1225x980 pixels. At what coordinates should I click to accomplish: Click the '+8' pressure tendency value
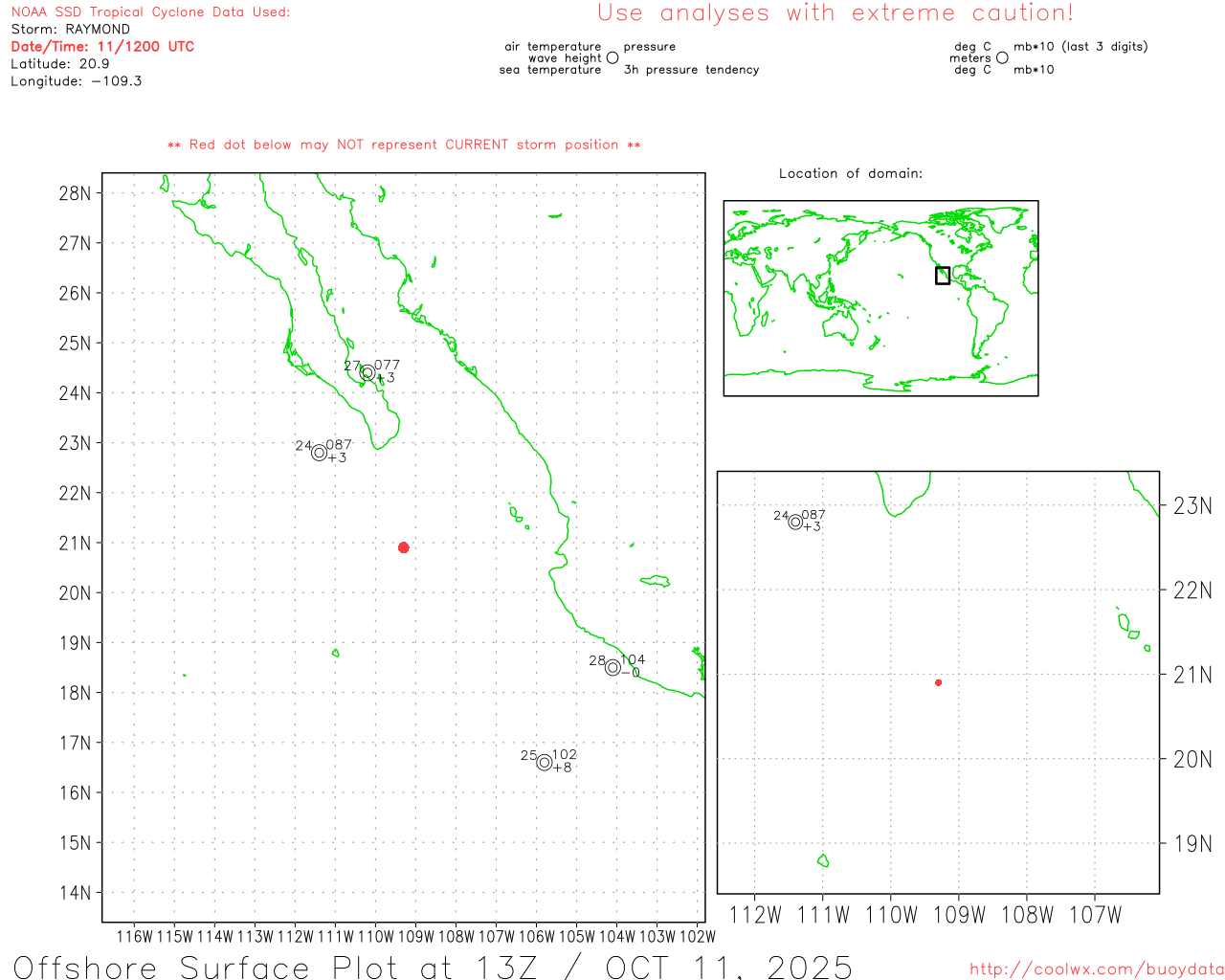pos(562,768)
